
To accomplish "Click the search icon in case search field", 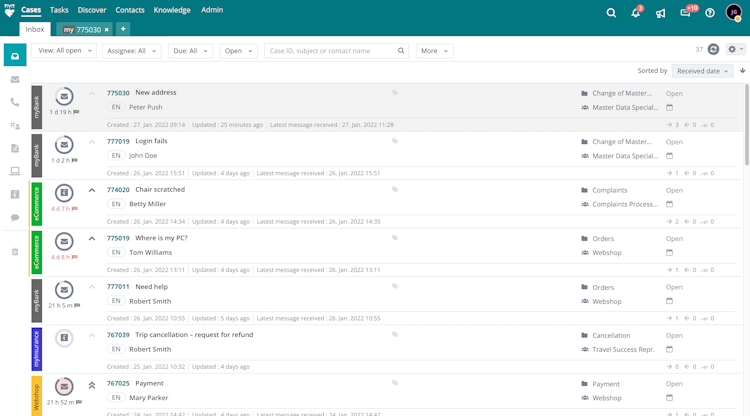I will tap(401, 51).
